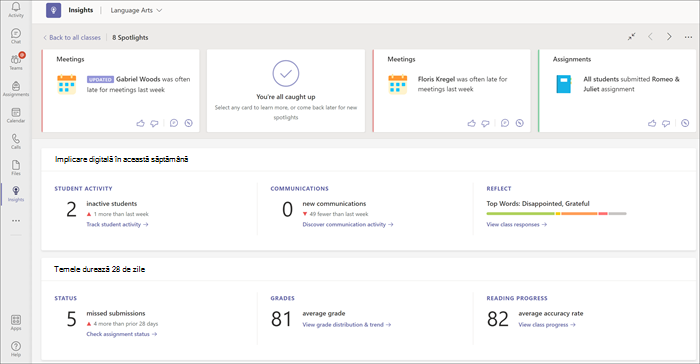Image resolution: width=700 pixels, height=364 pixels.
Task: Open Assignments in the left sidebar
Action: [x=16, y=89]
